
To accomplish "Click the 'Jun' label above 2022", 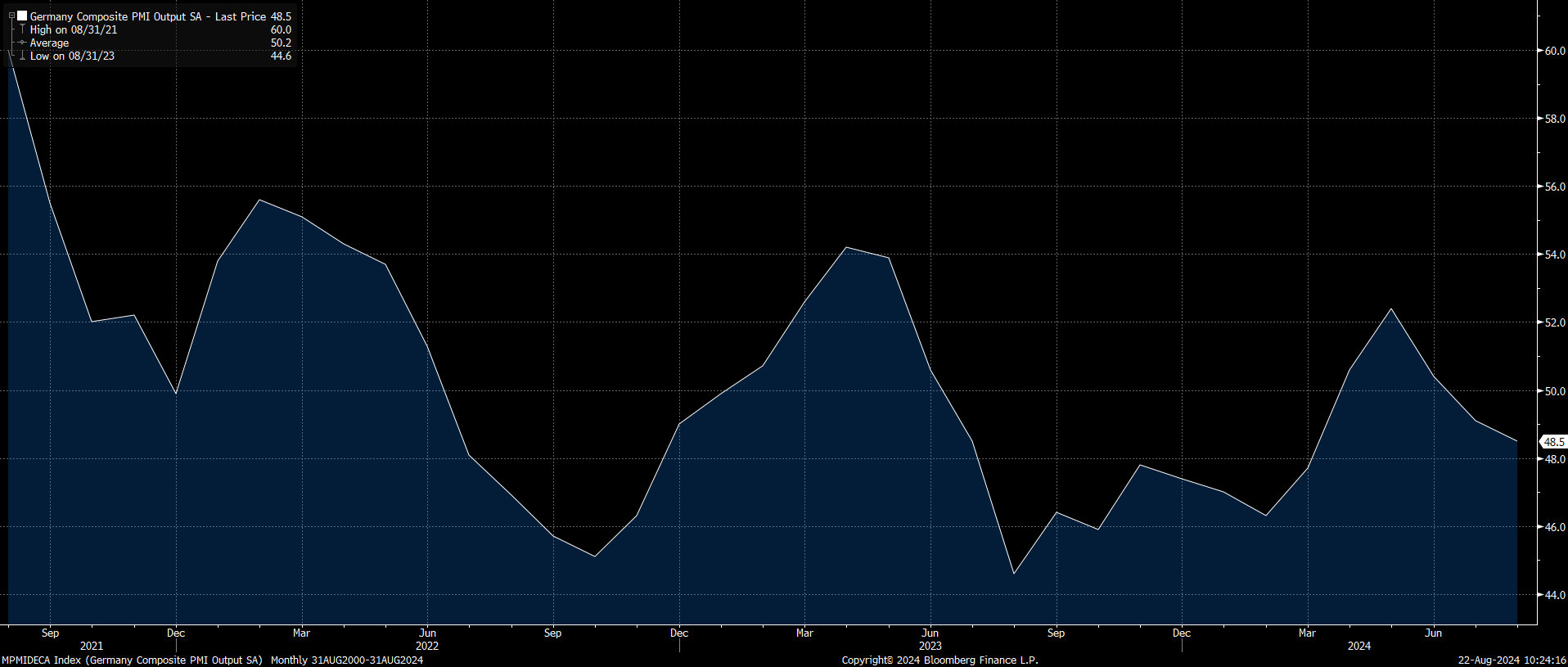I will pyautogui.click(x=427, y=633).
